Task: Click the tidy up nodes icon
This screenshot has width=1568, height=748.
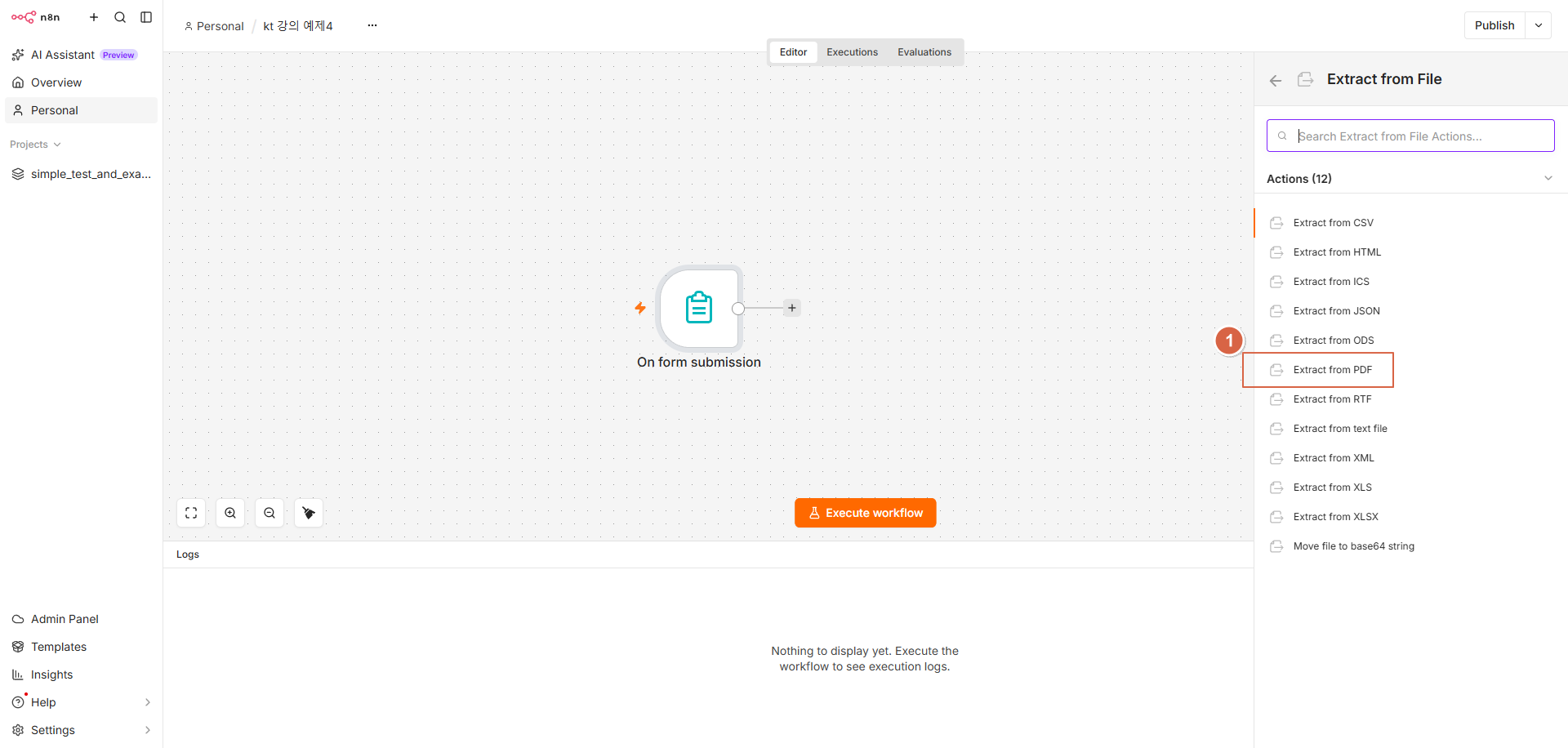Action: 309,513
